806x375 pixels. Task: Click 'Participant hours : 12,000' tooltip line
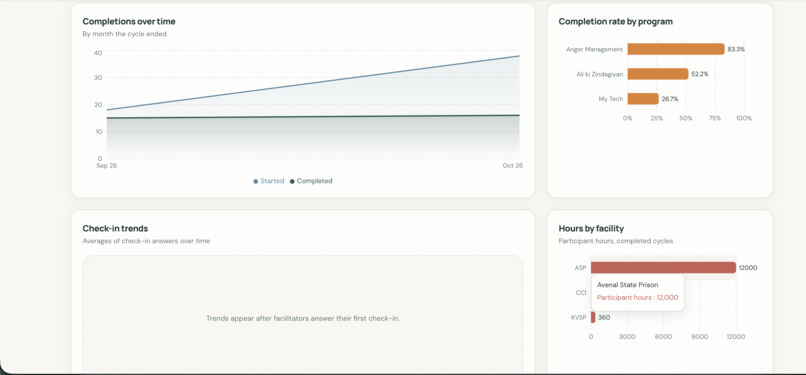pyautogui.click(x=637, y=297)
